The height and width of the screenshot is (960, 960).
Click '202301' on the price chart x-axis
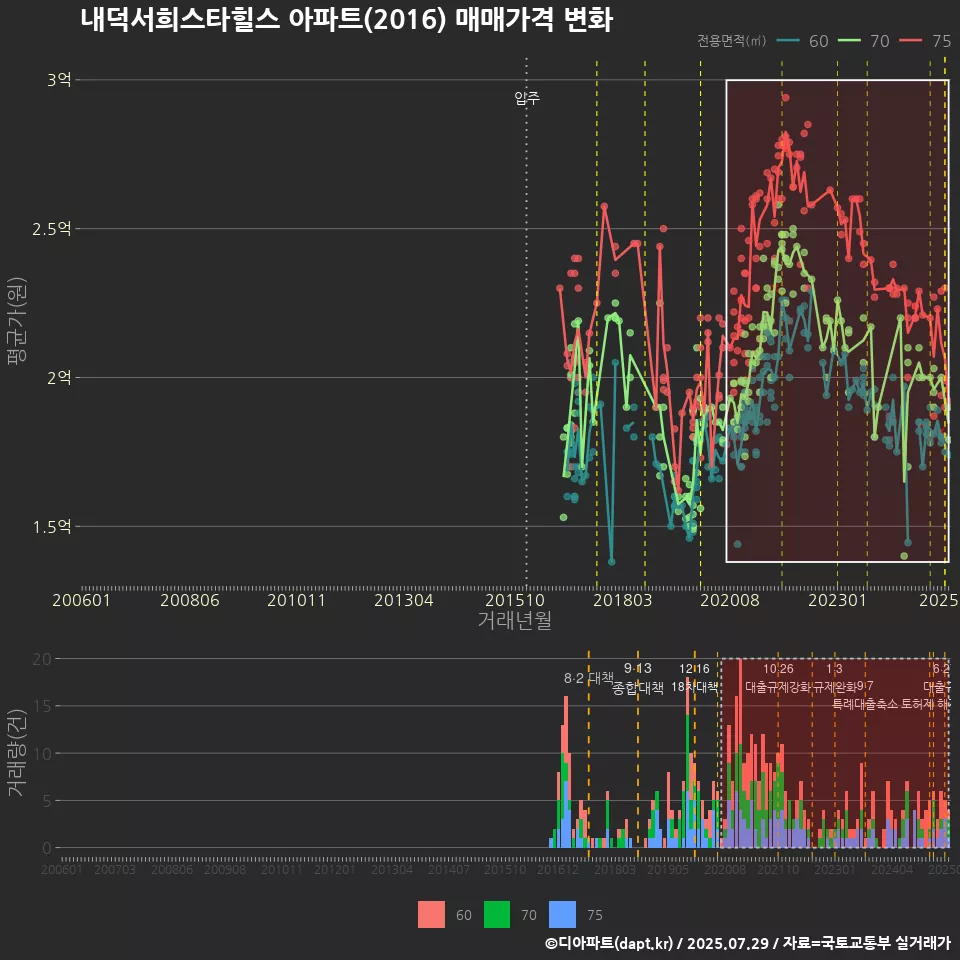click(838, 600)
